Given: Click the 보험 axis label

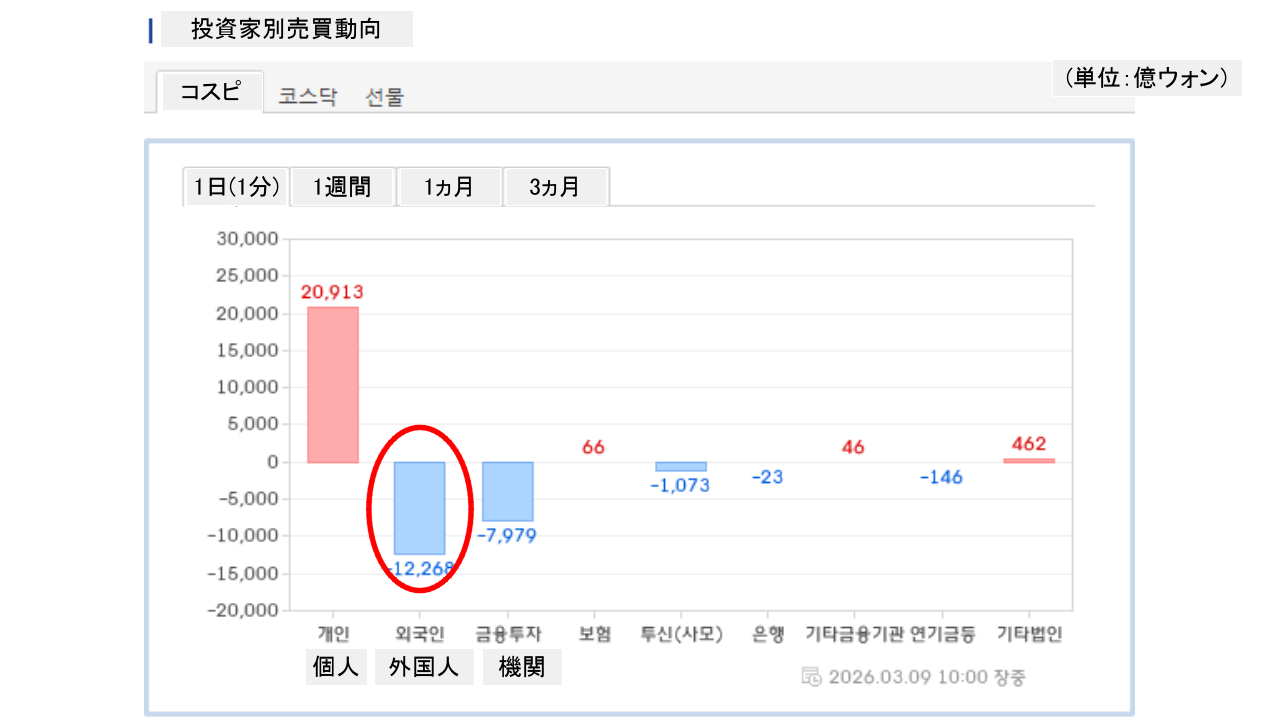Looking at the screenshot, I should [594, 634].
